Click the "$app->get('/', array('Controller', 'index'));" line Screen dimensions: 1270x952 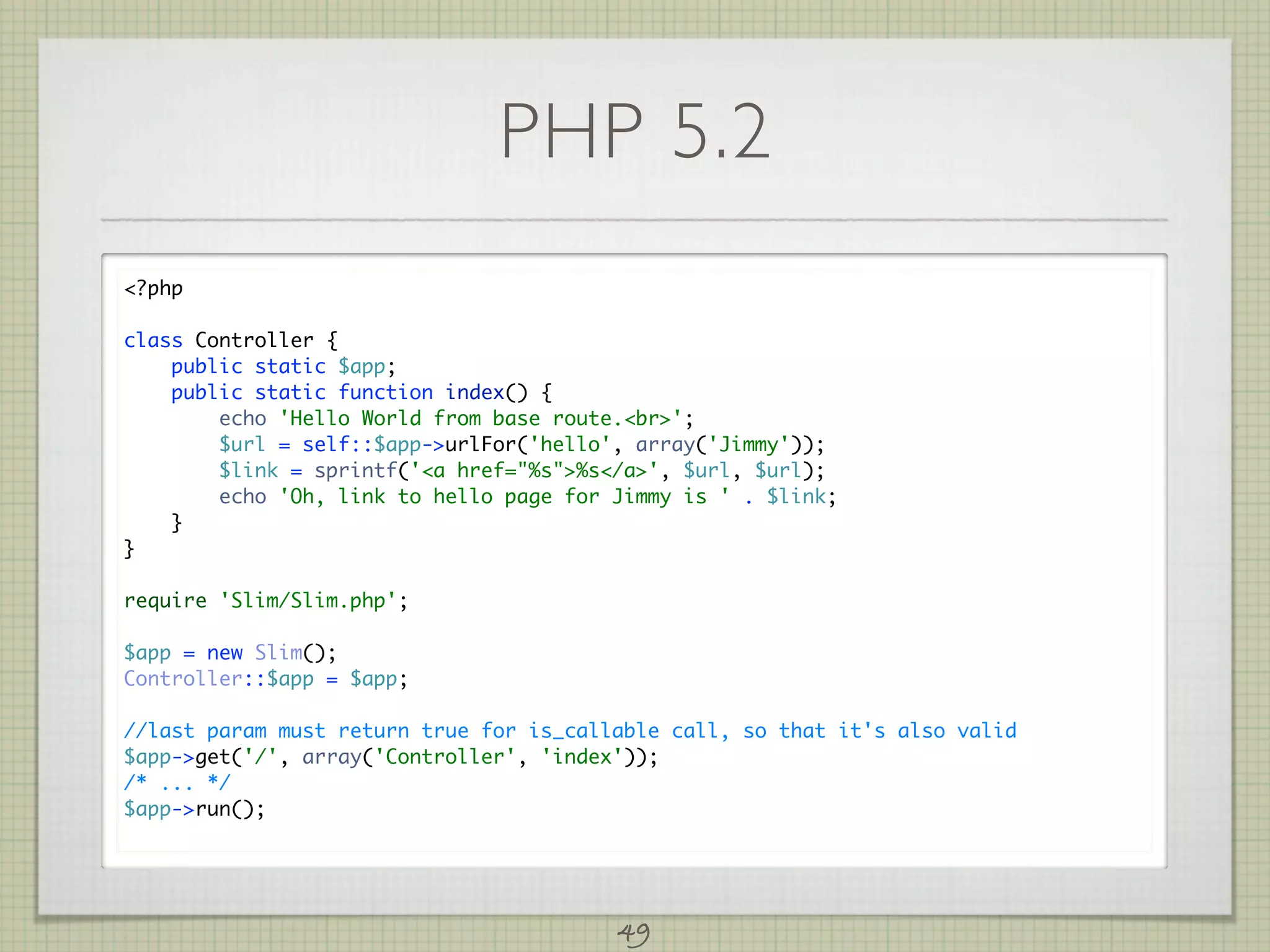(391, 757)
